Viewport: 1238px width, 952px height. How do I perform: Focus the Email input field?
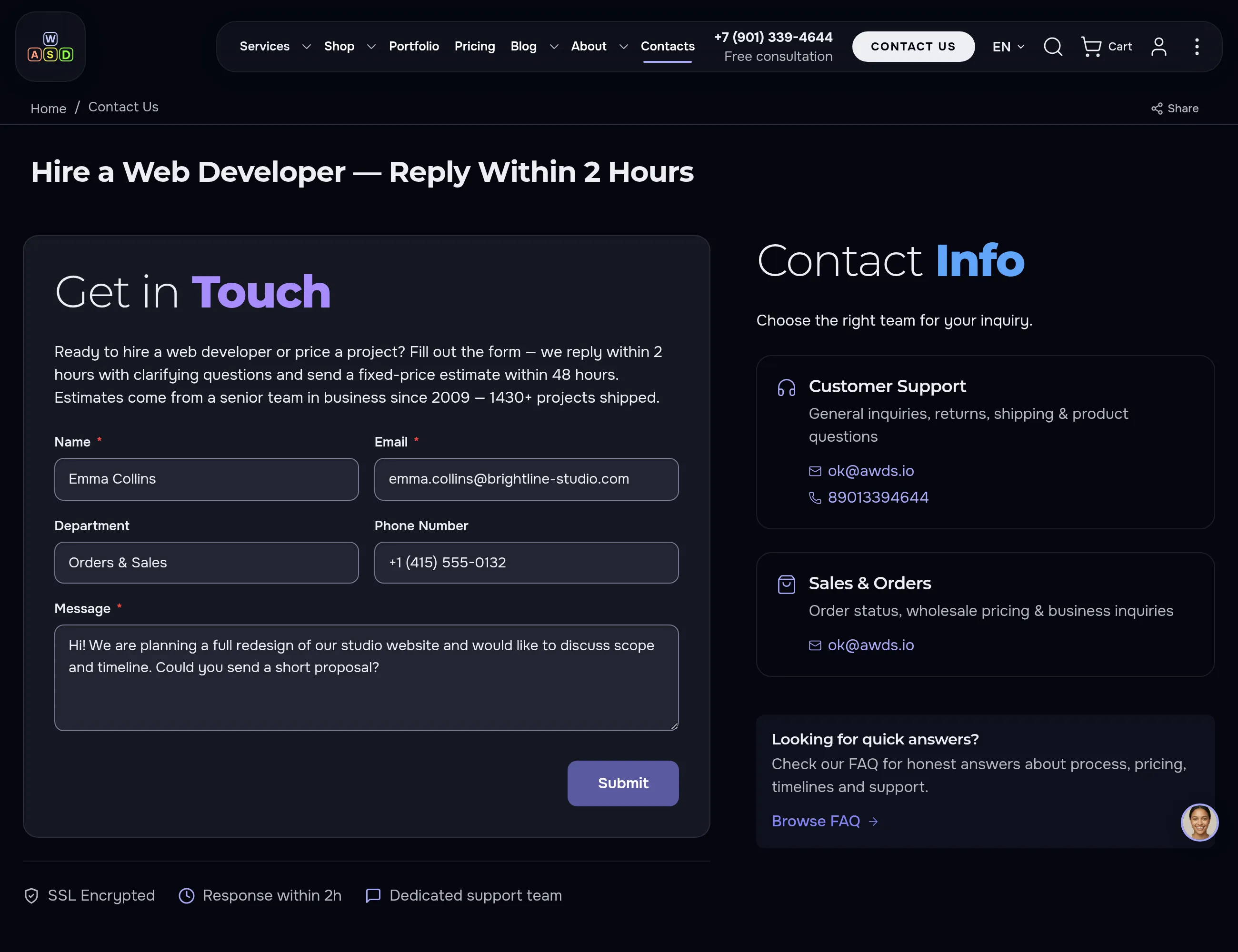tap(526, 479)
